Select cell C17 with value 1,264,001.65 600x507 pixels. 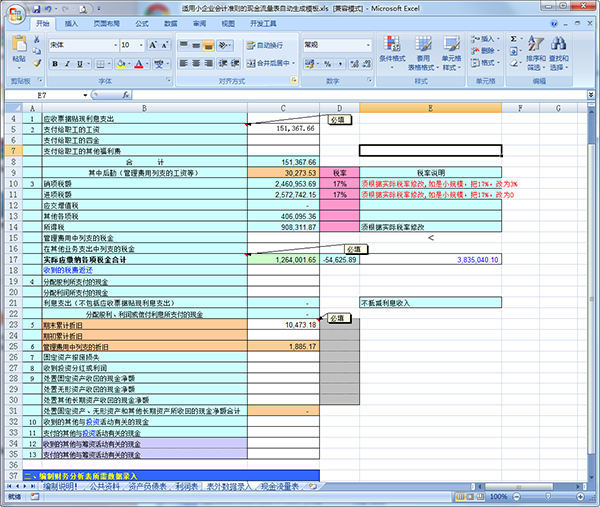[283, 259]
